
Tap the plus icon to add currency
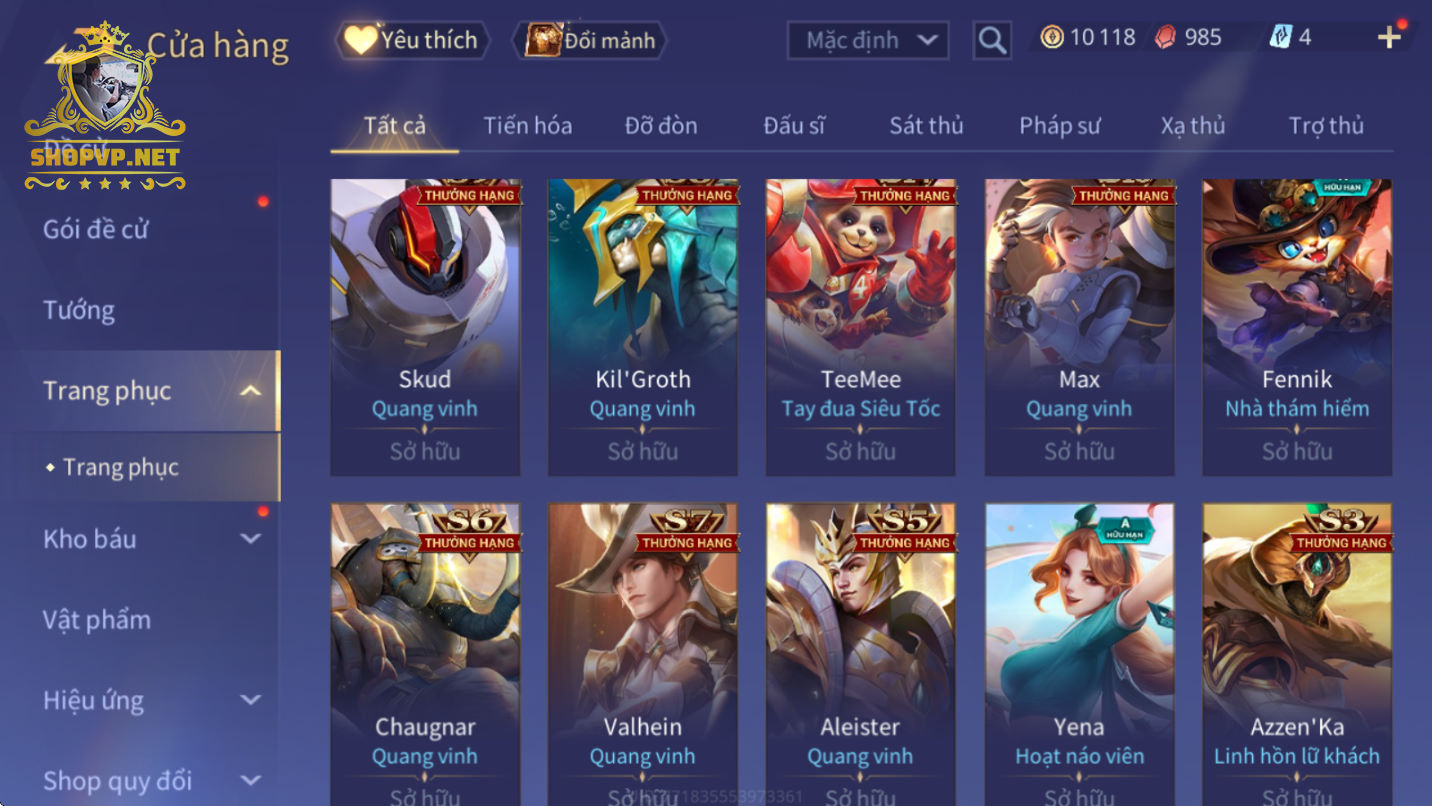(x=1389, y=38)
